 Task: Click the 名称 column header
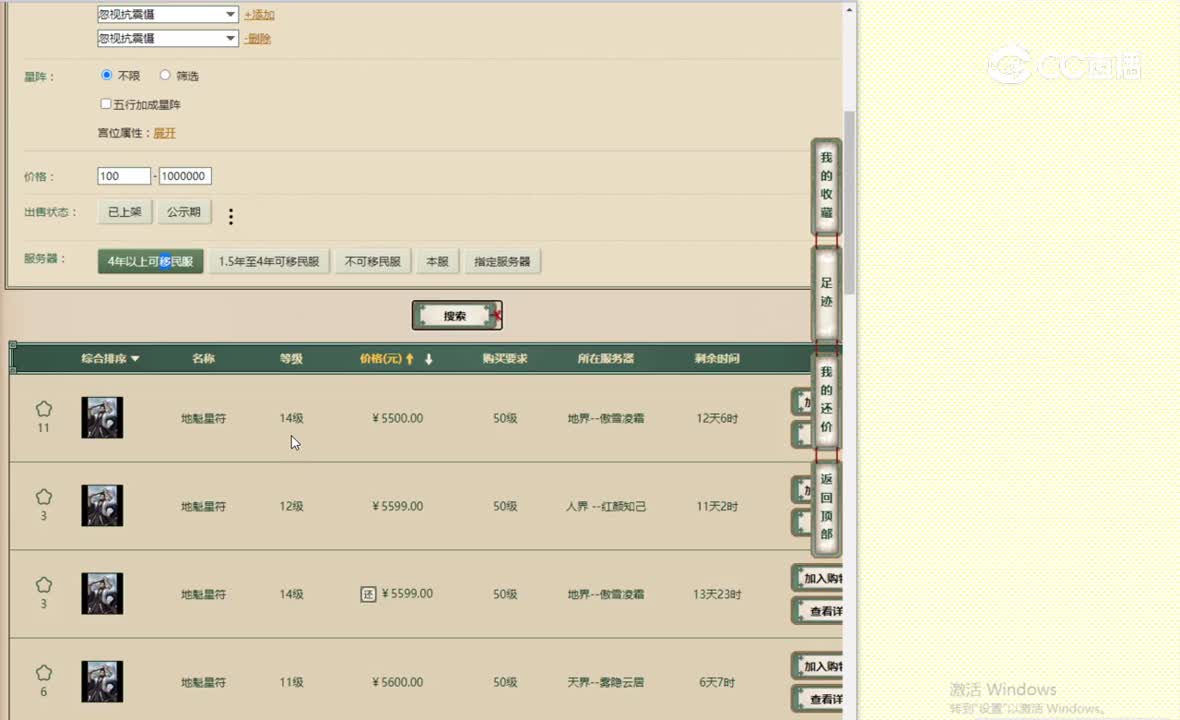tap(203, 359)
